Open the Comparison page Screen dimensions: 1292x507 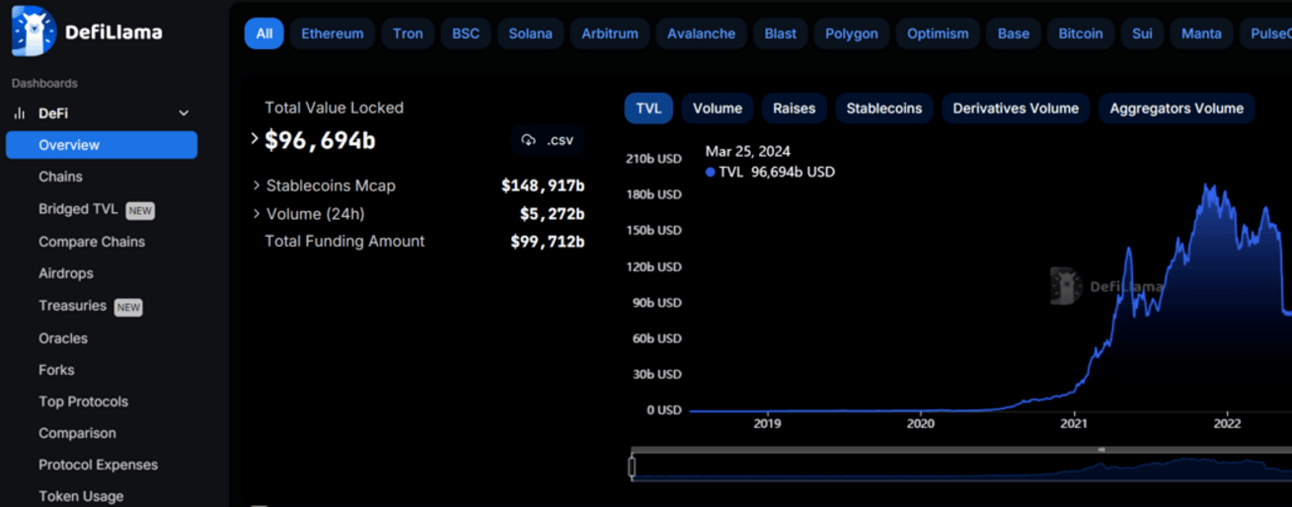tap(77, 433)
